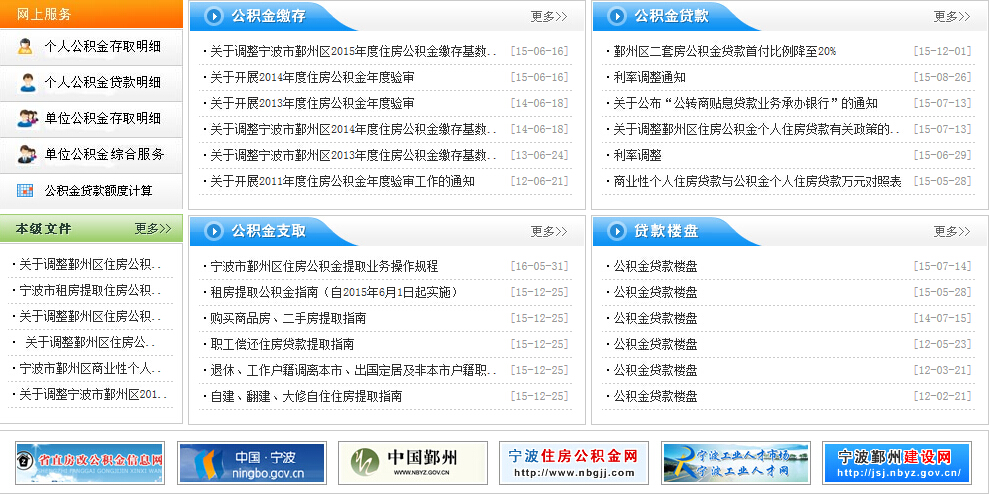Open 公积金贷款楼盘 entry dated 12-02-21
Viewport: 989px width, 495px height.
coord(655,397)
